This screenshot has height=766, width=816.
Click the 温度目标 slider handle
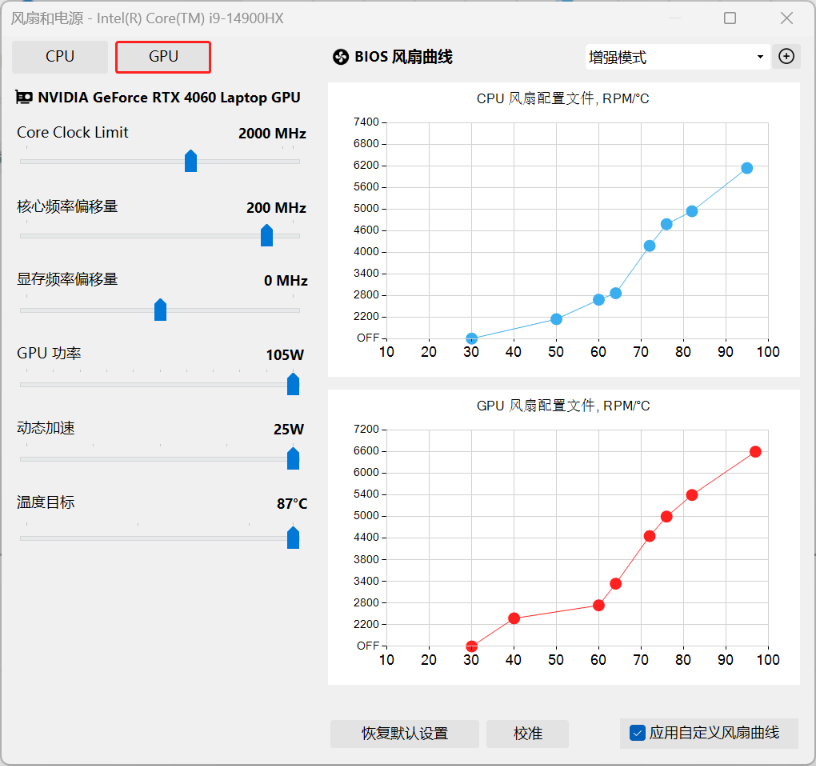293,538
